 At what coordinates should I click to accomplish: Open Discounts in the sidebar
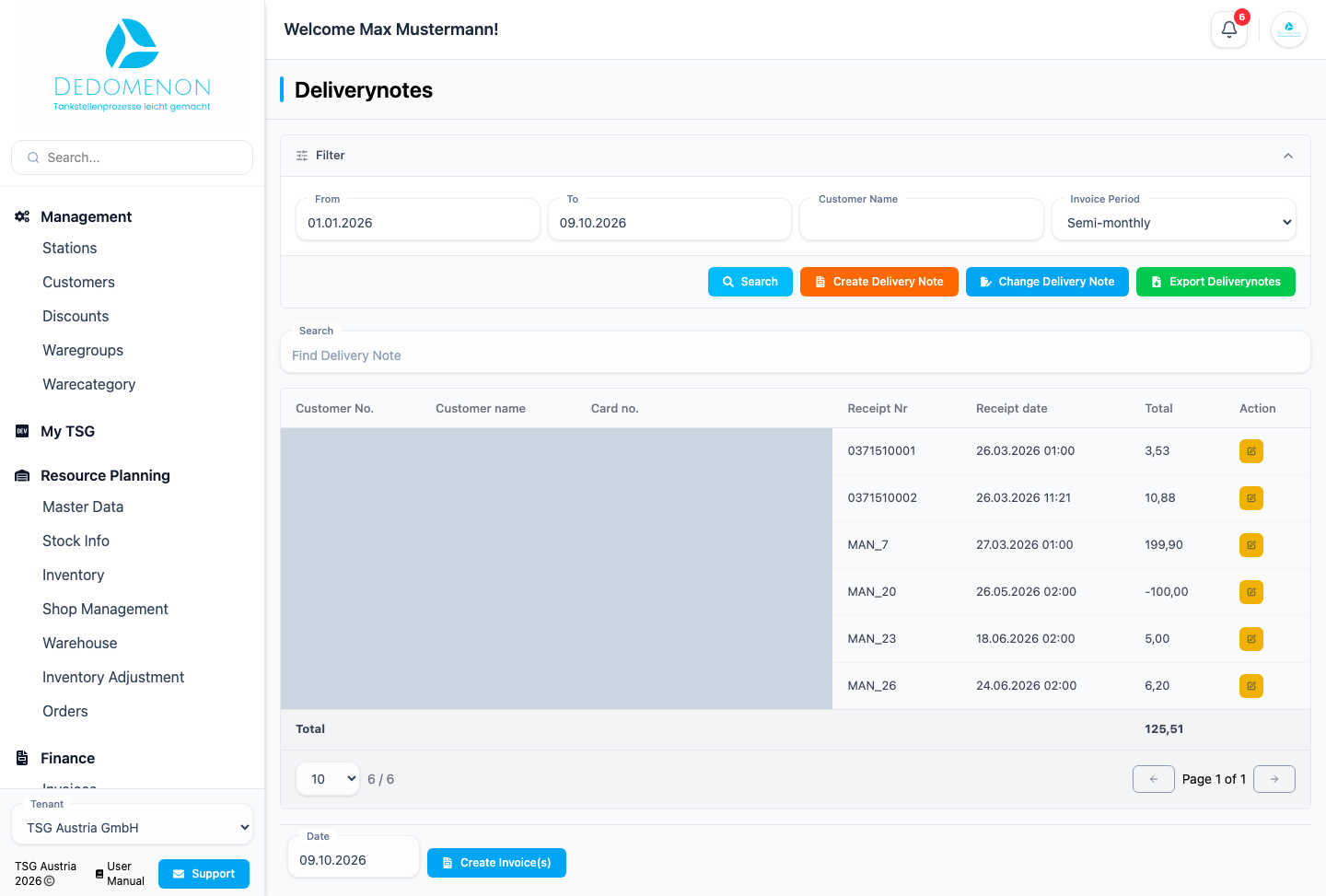click(76, 316)
